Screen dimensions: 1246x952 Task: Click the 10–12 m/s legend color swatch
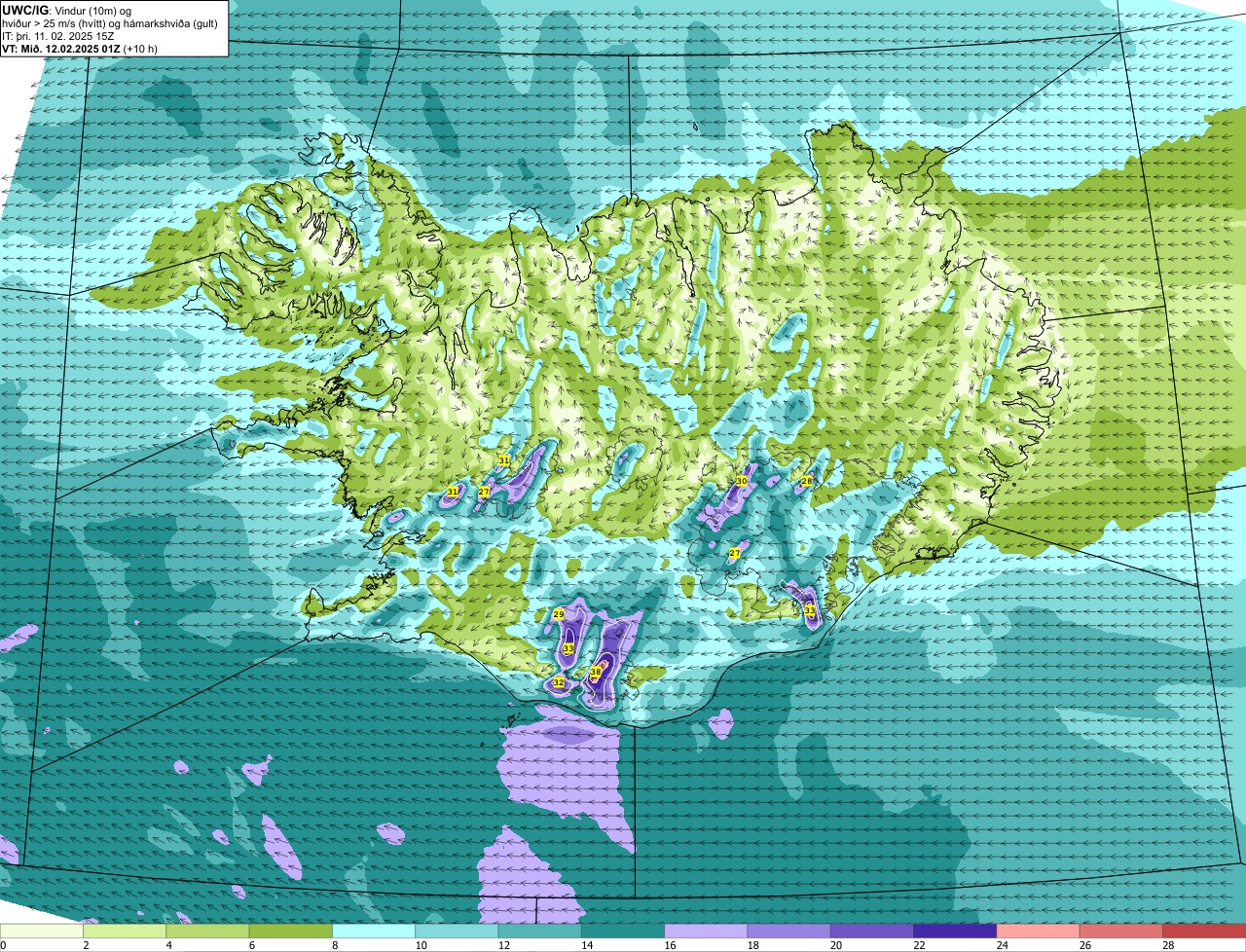457,932
